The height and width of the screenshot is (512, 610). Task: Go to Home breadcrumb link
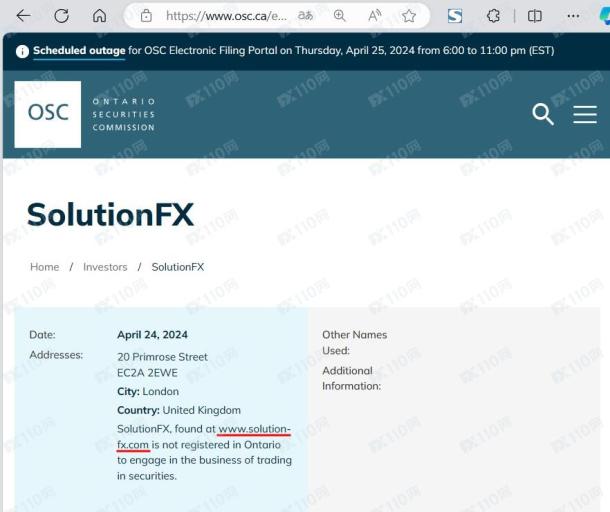(45, 267)
